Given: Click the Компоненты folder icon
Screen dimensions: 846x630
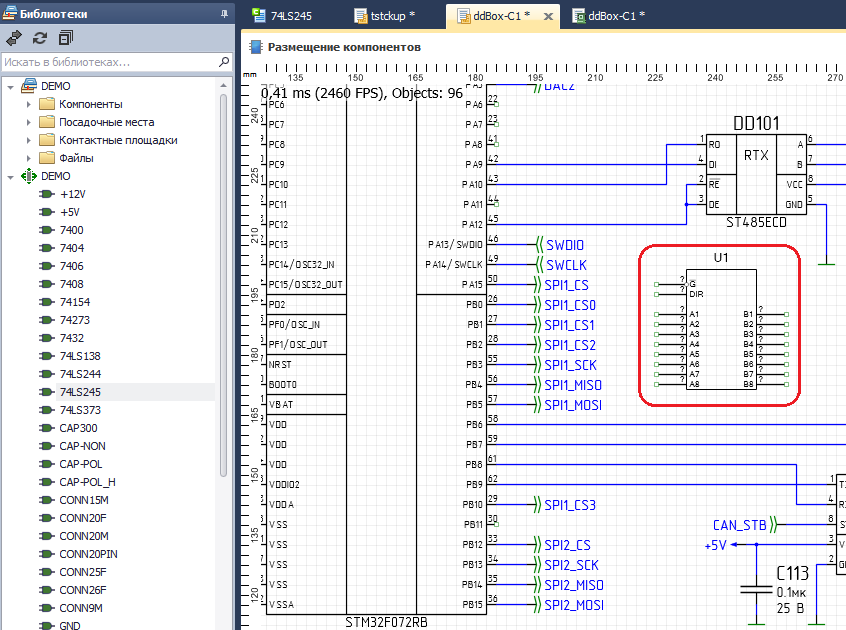Looking at the screenshot, I should (47, 105).
